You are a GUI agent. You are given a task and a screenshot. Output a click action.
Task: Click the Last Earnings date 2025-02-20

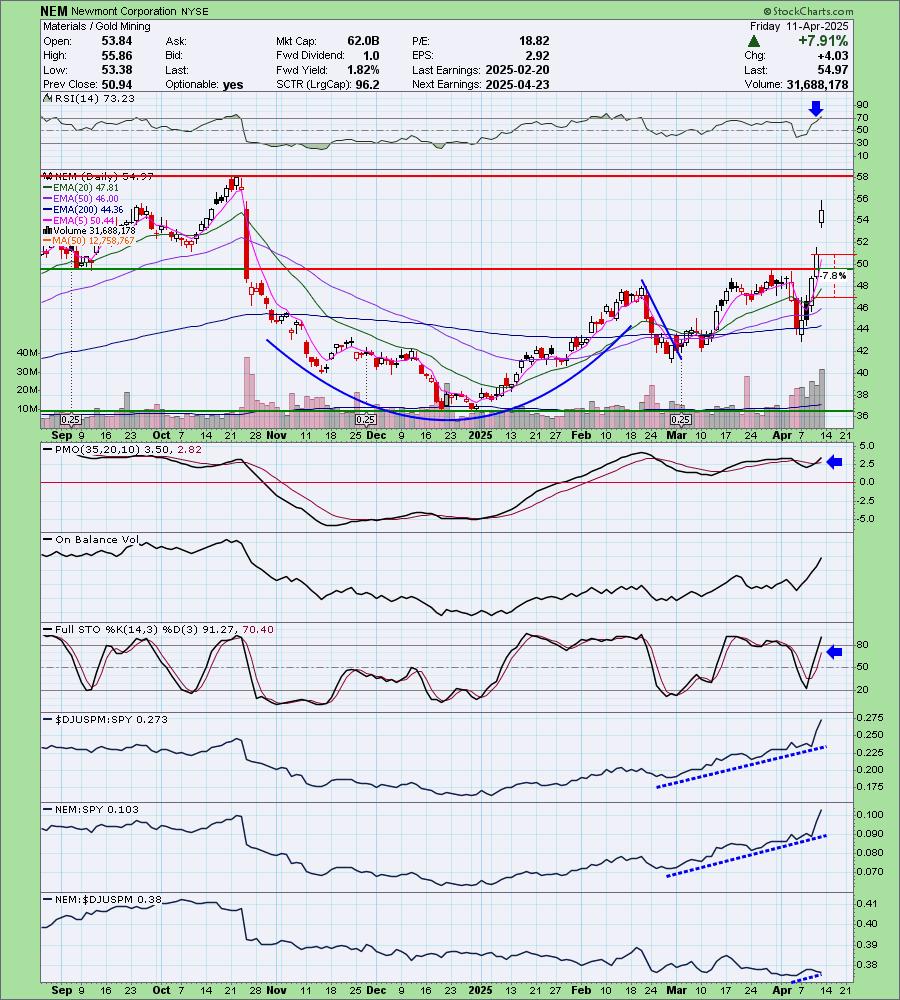pos(517,70)
